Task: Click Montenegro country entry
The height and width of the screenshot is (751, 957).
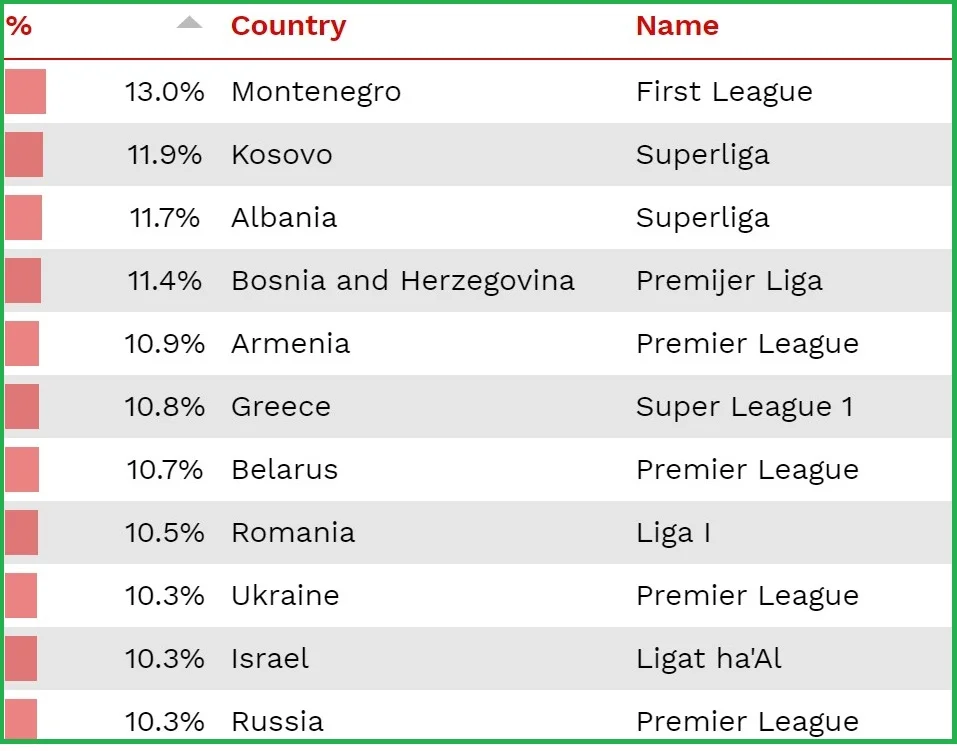Action: (316, 92)
